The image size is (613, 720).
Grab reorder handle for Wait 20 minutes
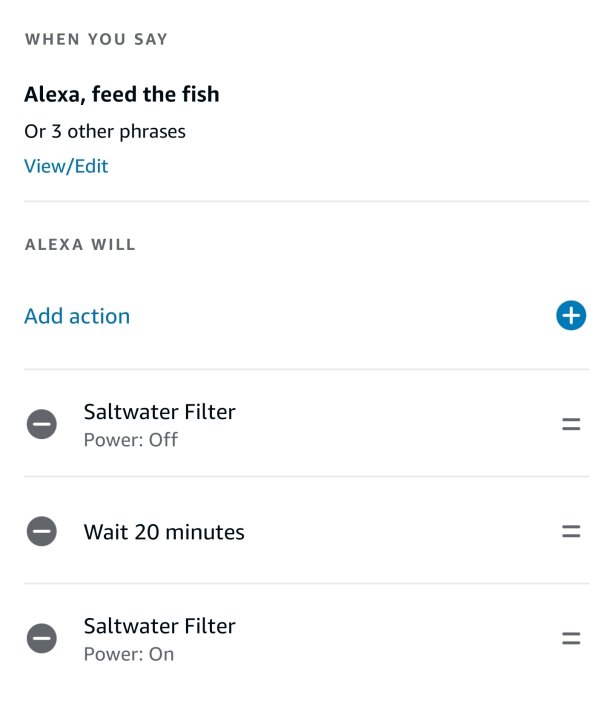[x=571, y=532]
